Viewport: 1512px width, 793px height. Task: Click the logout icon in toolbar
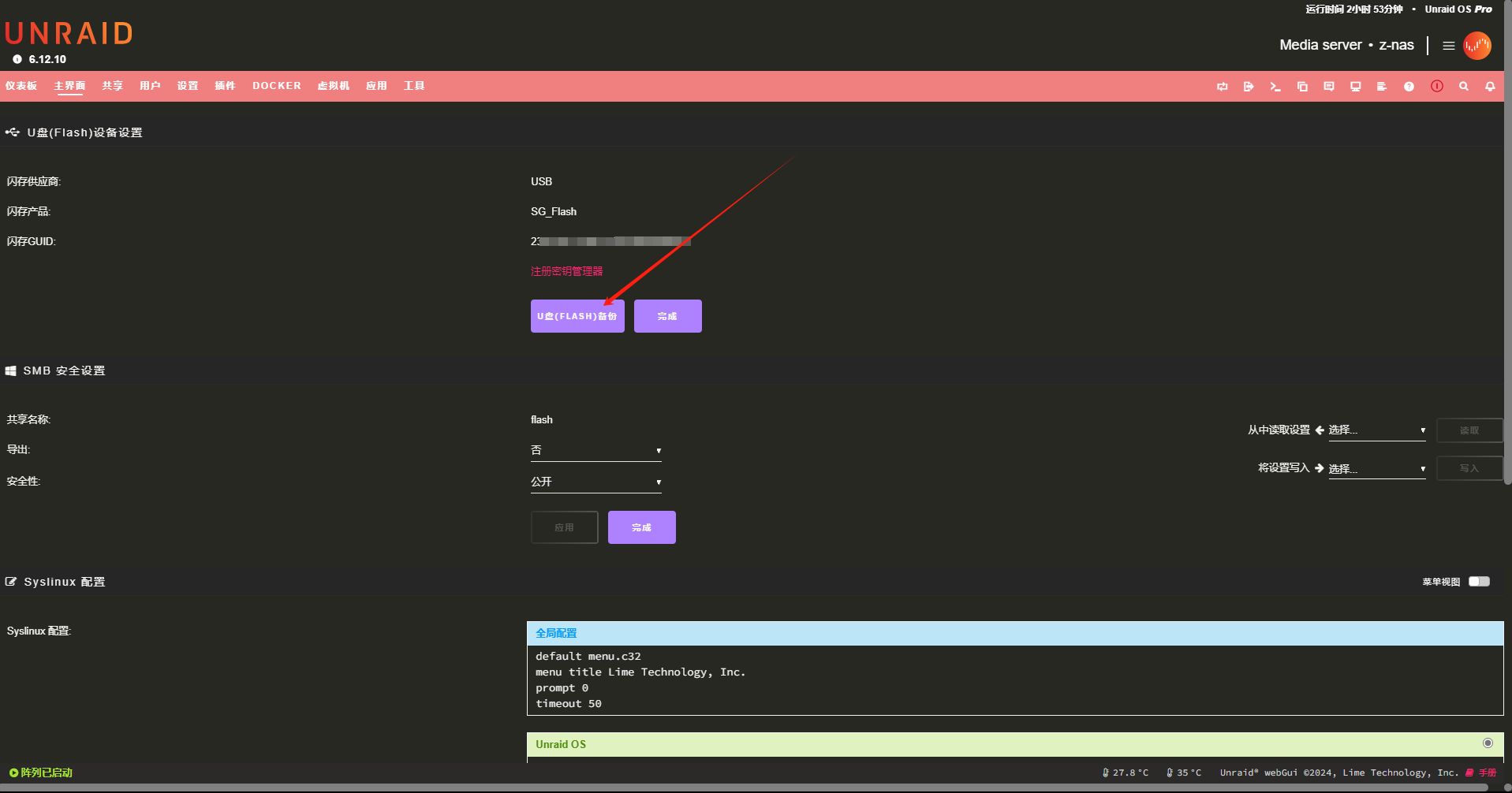[x=1248, y=87]
